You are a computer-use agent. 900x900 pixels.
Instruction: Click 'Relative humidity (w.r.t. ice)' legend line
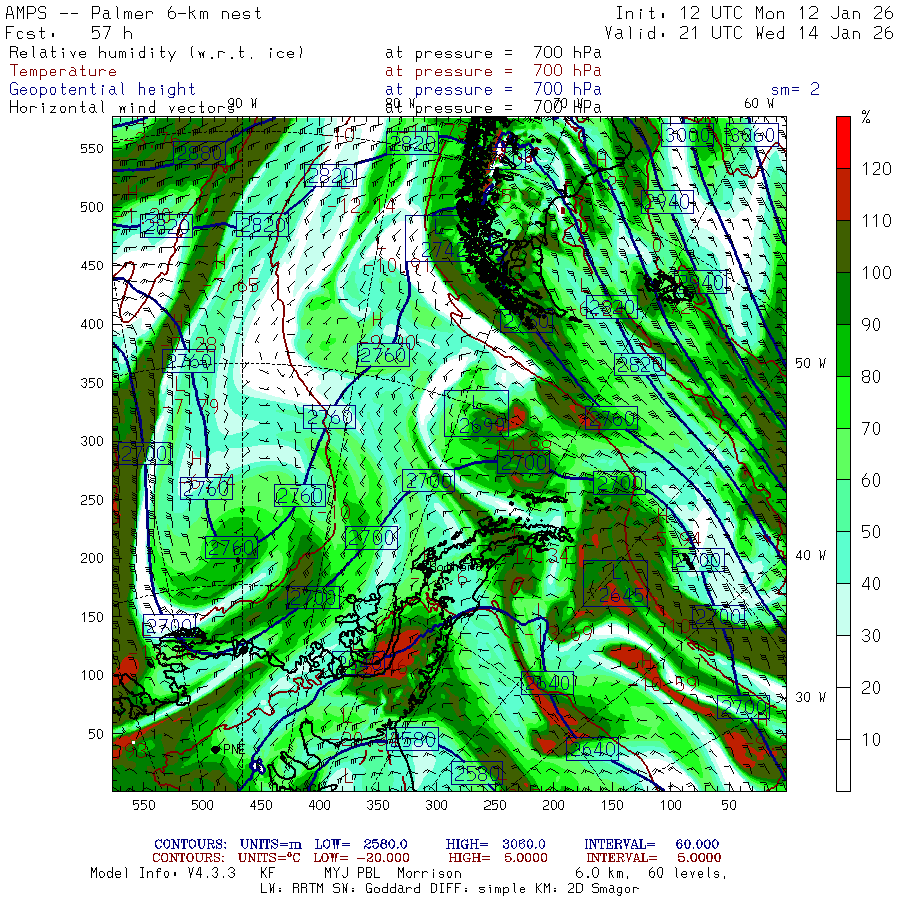155,53
